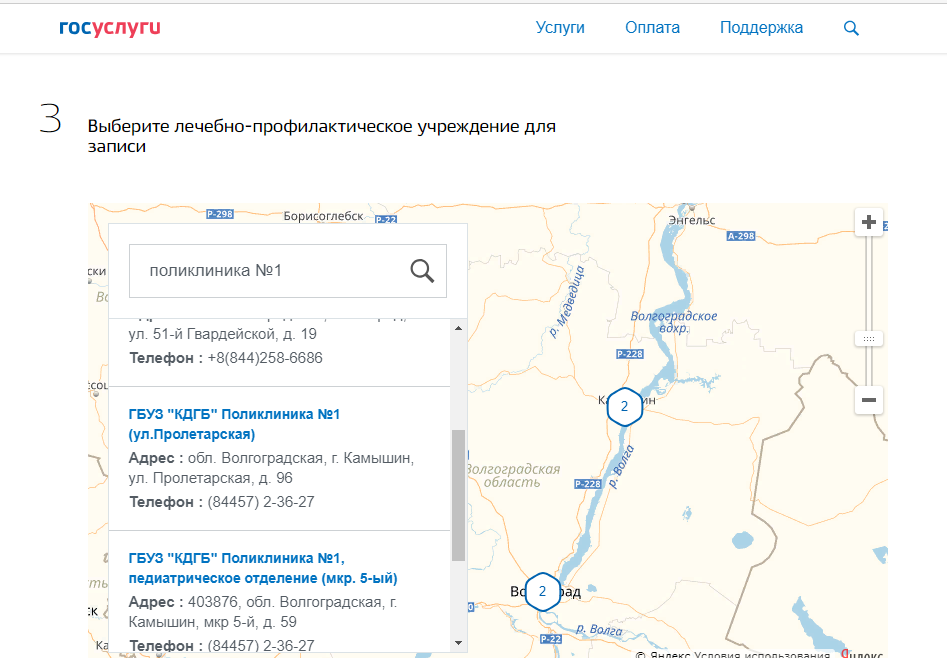The height and width of the screenshot is (658, 947).
Task: Click the Борисоглебск city label on map
Action: [324, 216]
